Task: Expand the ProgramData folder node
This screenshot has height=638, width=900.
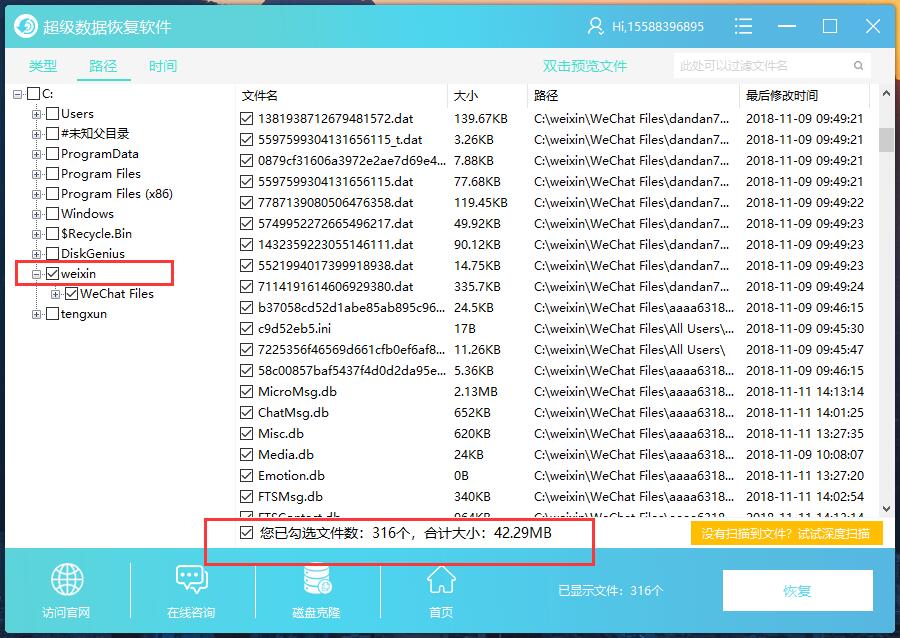Action: 37,154
